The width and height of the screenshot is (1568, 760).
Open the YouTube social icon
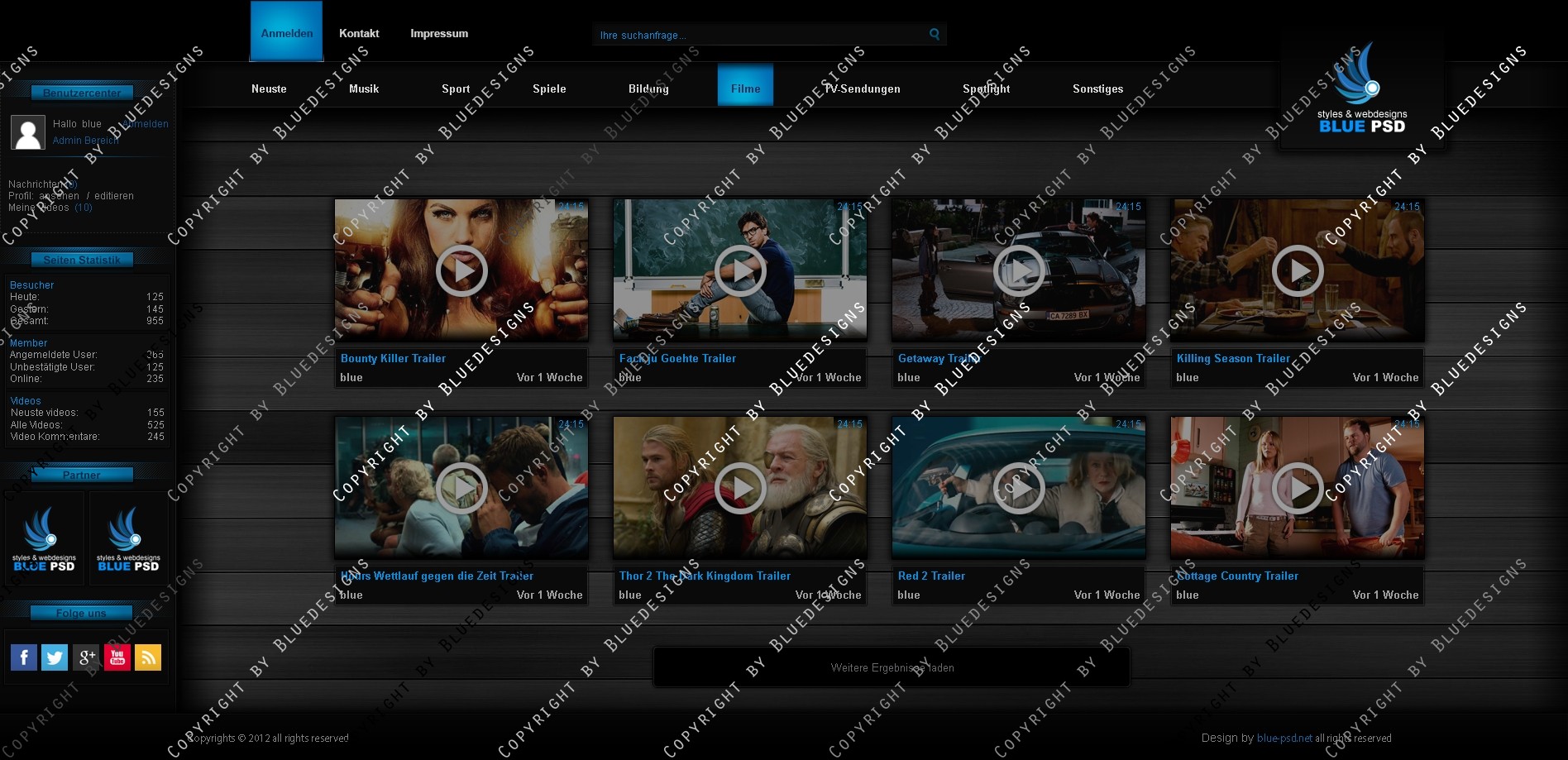(x=117, y=657)
